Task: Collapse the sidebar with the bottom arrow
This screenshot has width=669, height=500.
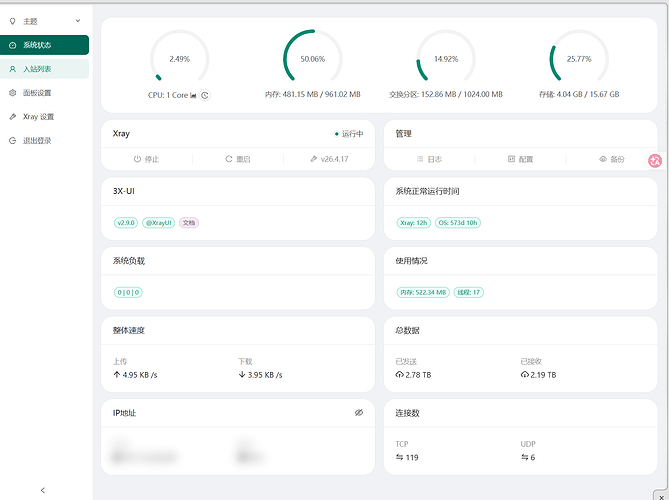Action: [x=43, y=490]
